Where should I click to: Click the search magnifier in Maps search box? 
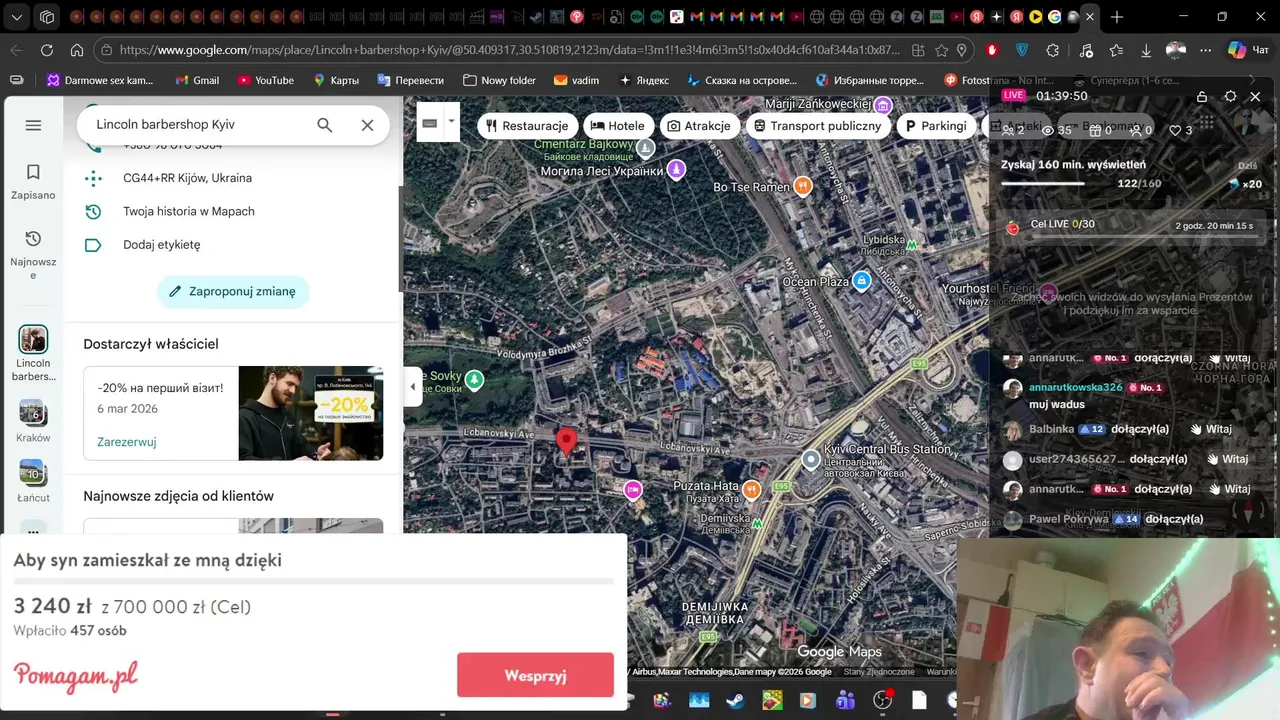click(x=325, y=125)
